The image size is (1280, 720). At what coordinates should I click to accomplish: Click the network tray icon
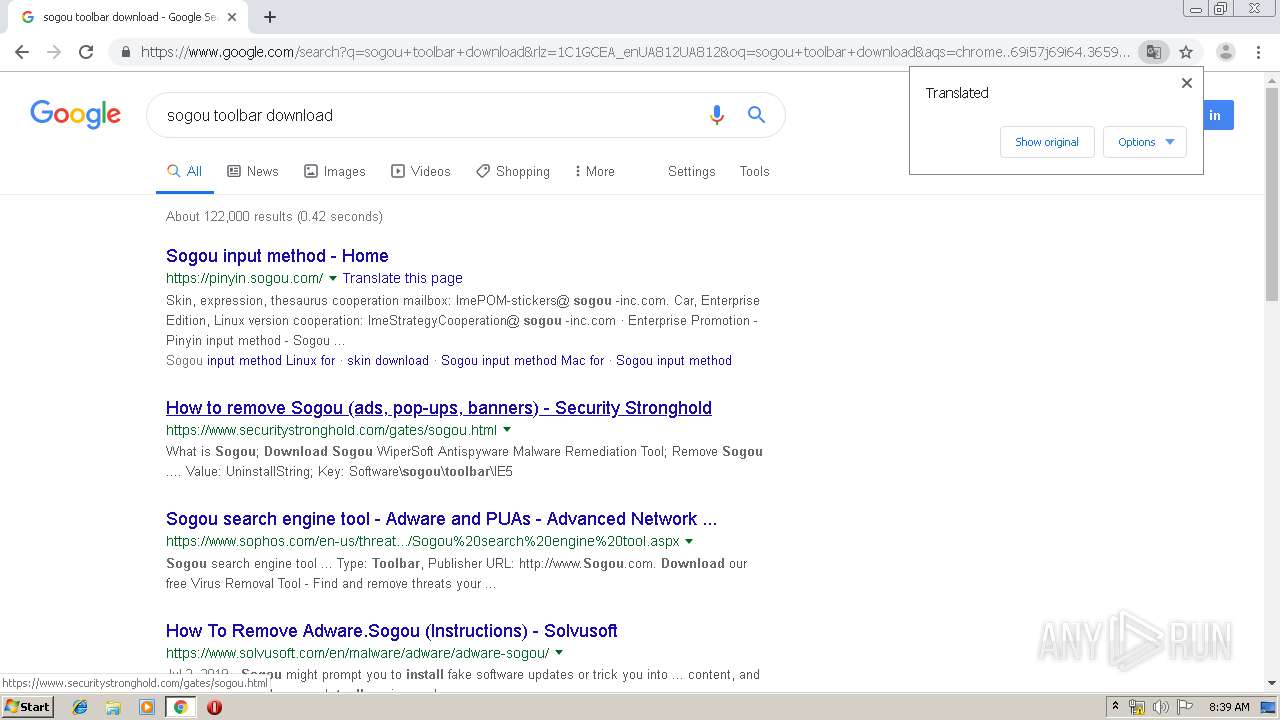[1137, 707]
